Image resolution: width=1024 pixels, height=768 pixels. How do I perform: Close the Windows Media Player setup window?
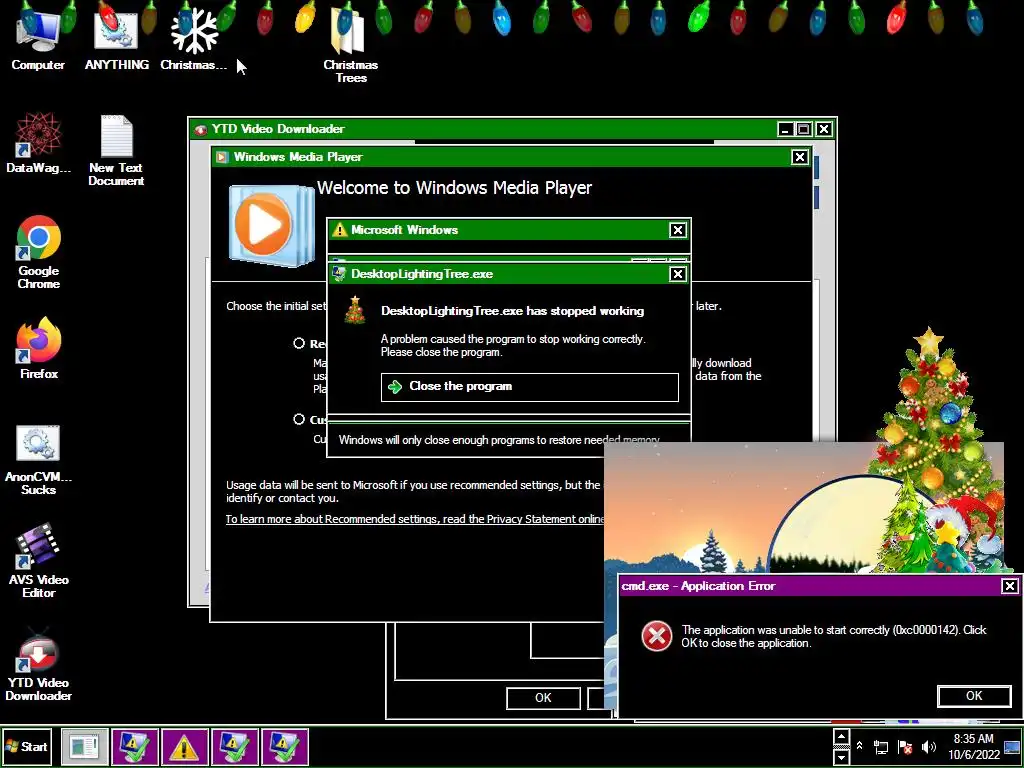[x=799, y=157]
